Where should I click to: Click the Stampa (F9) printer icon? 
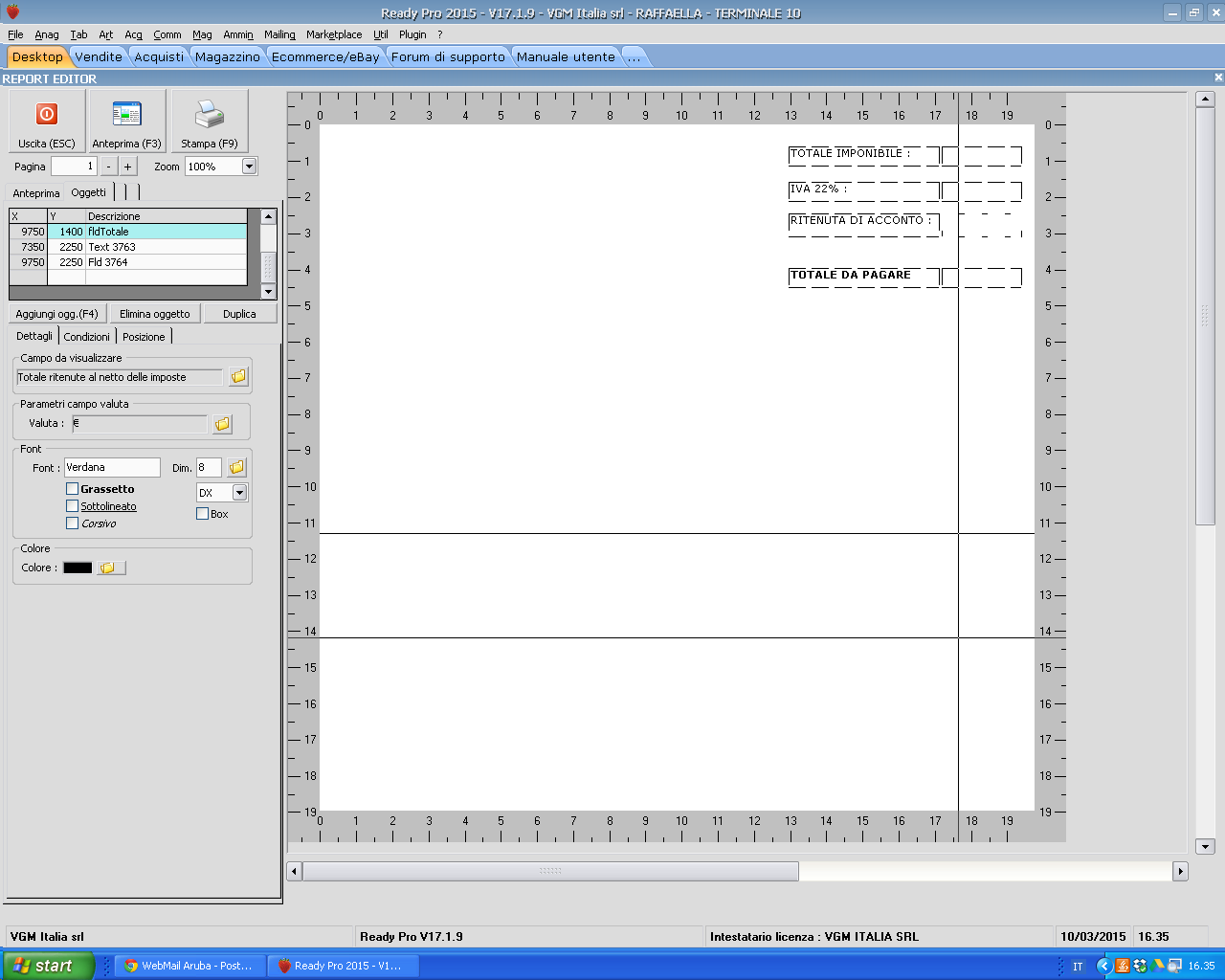(x=209, y=115)
